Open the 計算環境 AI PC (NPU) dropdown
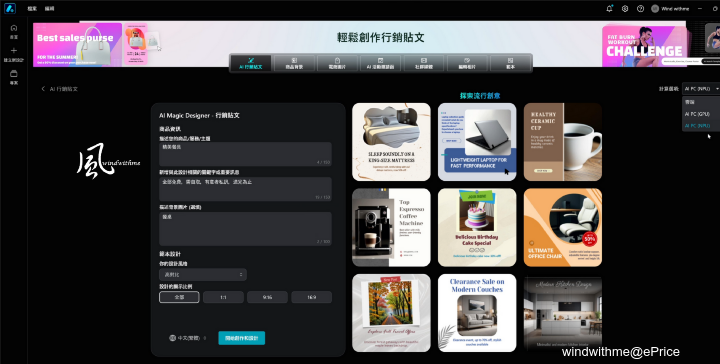The image size is (720, 364). tap(701, 89)
